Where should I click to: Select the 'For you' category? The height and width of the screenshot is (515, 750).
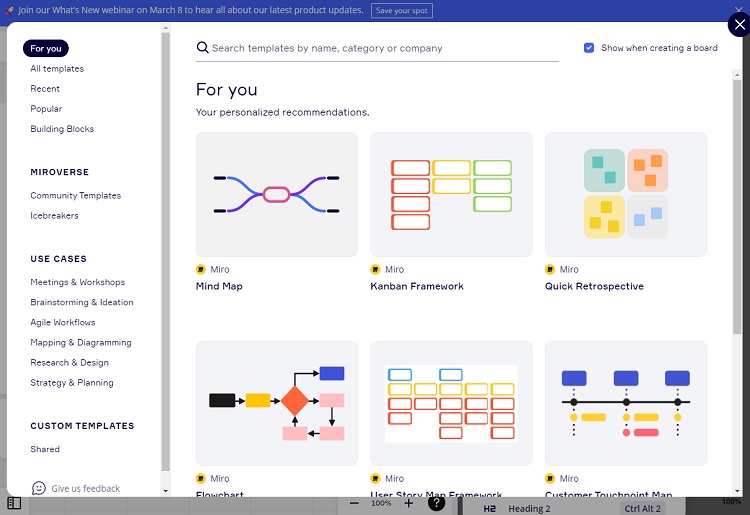46,48
